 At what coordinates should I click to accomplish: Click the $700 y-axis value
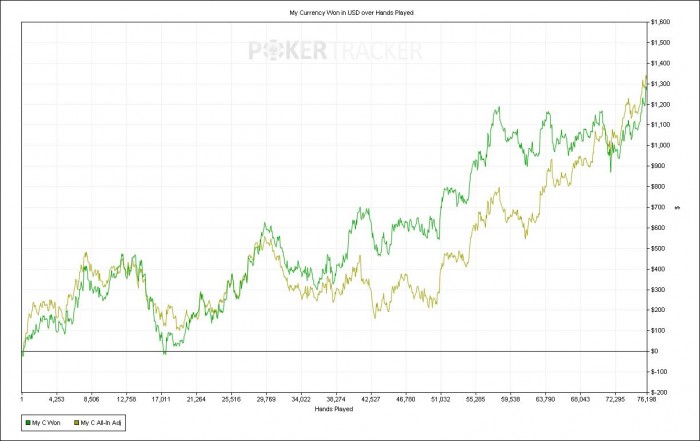[x=658, y=207]
